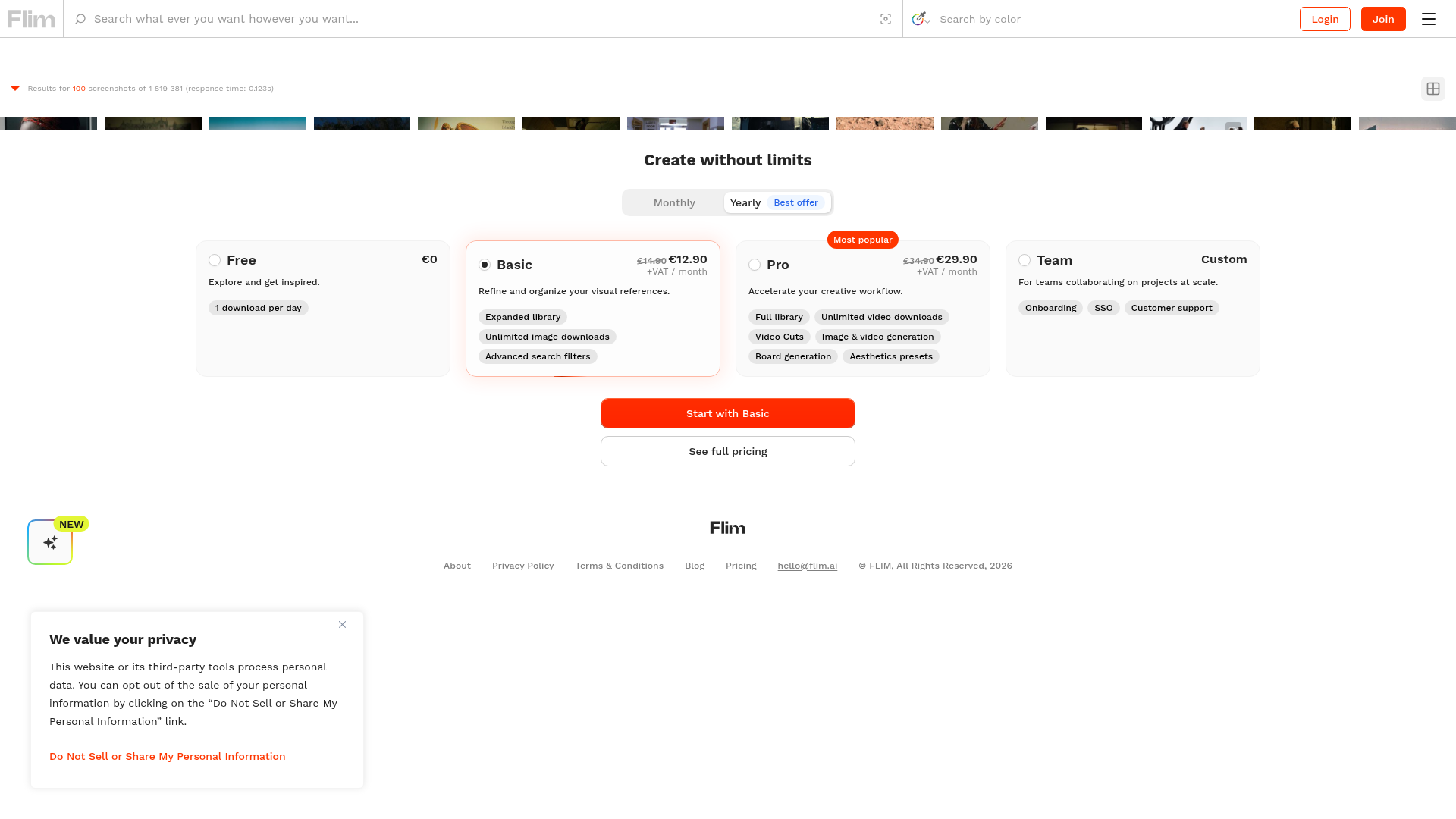Click the Onboarding tag
The height and width of the screenshot is (819, 1456).
pos(1051,308)
